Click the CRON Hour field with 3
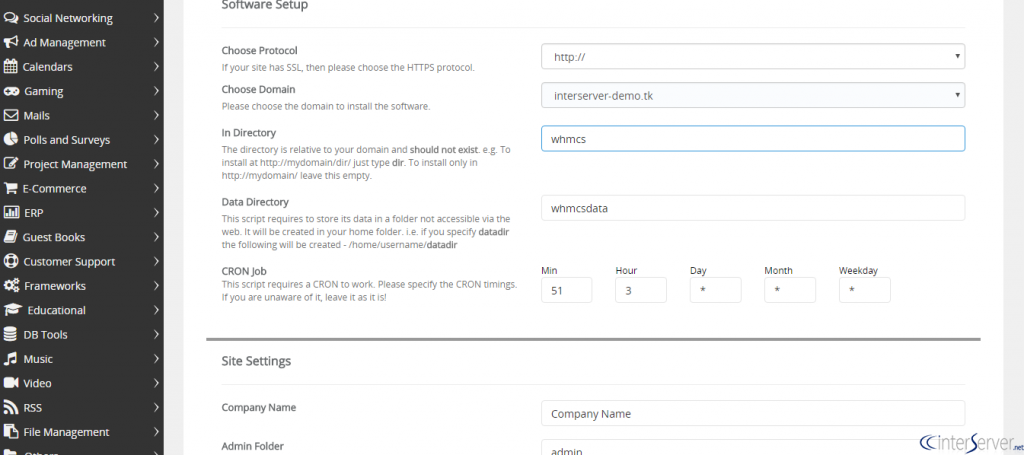Image resolution: width=1024 pixels, height=455 pixels. coord(641,290)
